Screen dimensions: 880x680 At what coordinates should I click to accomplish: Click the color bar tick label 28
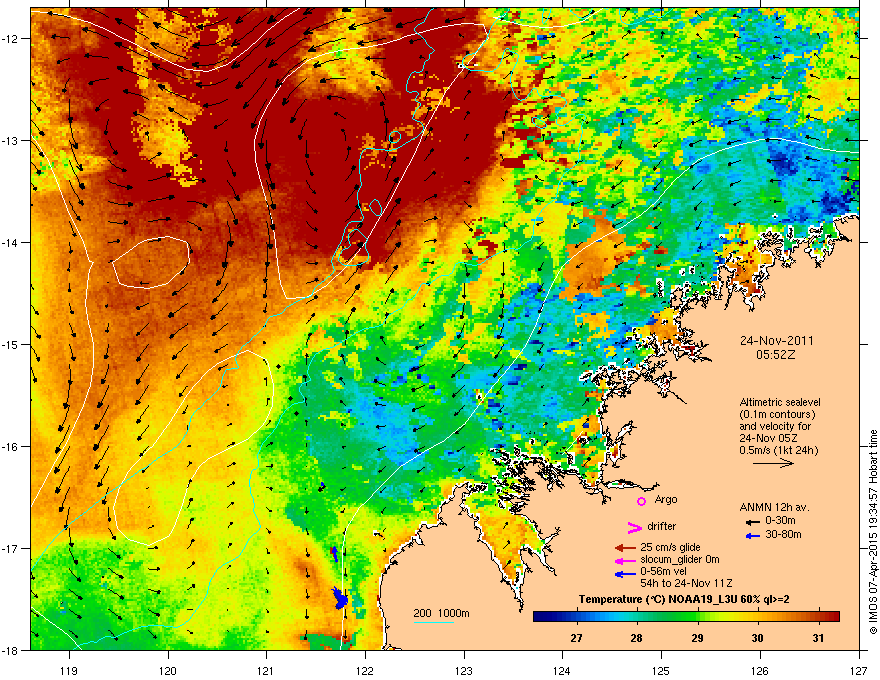pos(636,638)
